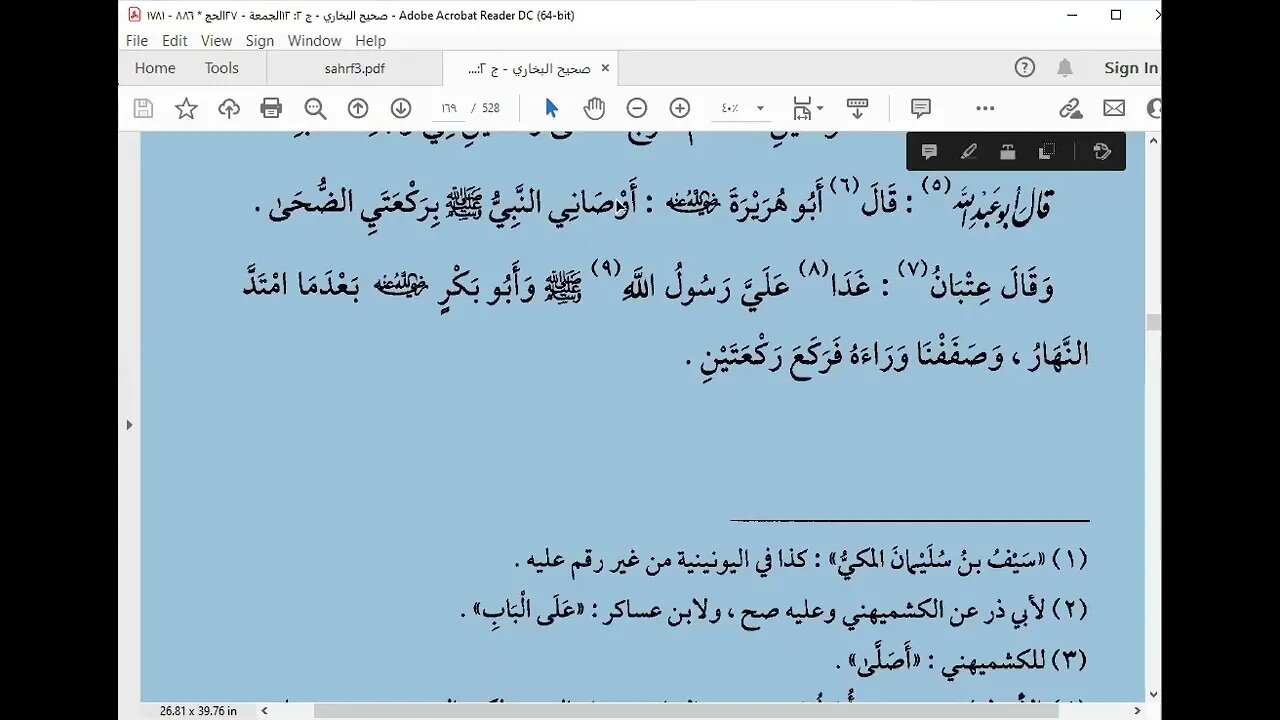Click the stamp tool in floating toolbar

pyautogui.click(x=1007, y=152)
